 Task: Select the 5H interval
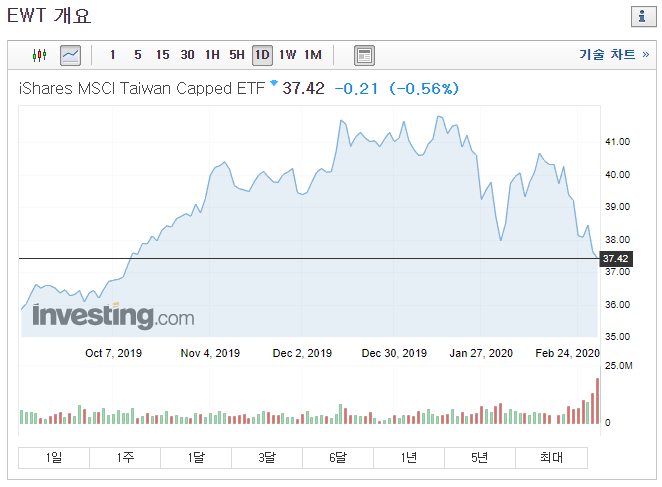(237, 55)
